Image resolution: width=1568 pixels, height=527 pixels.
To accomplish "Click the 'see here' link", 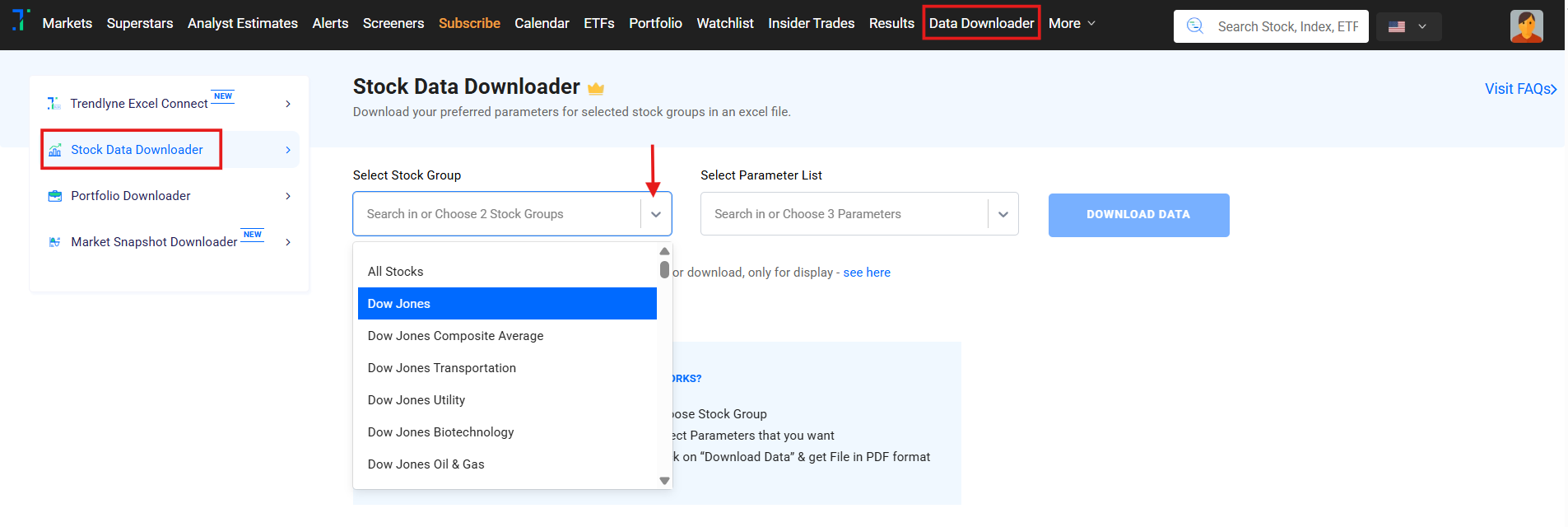I will (x=867, y=273).
